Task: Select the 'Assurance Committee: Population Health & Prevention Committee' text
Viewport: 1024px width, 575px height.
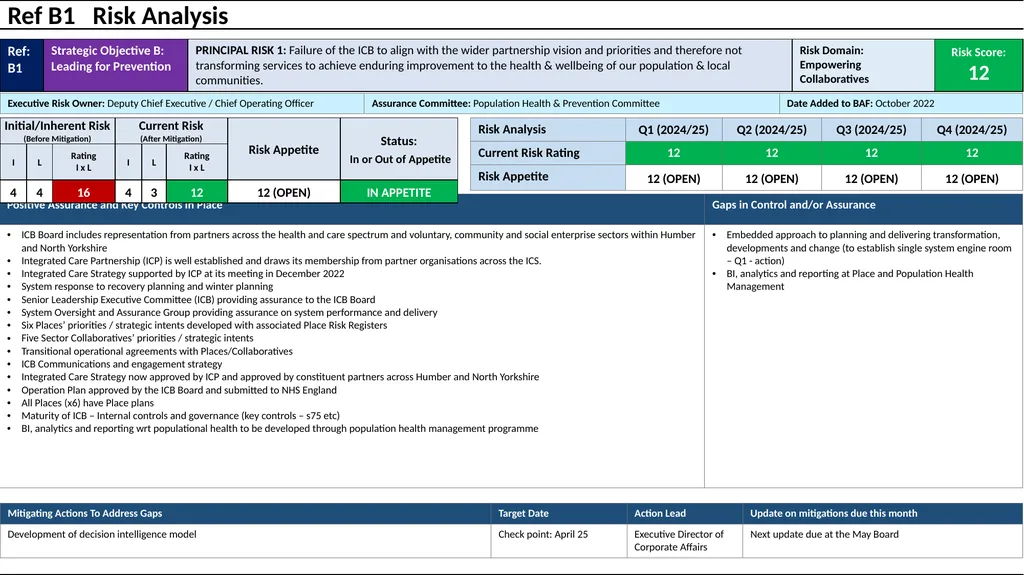Action: 515,103
